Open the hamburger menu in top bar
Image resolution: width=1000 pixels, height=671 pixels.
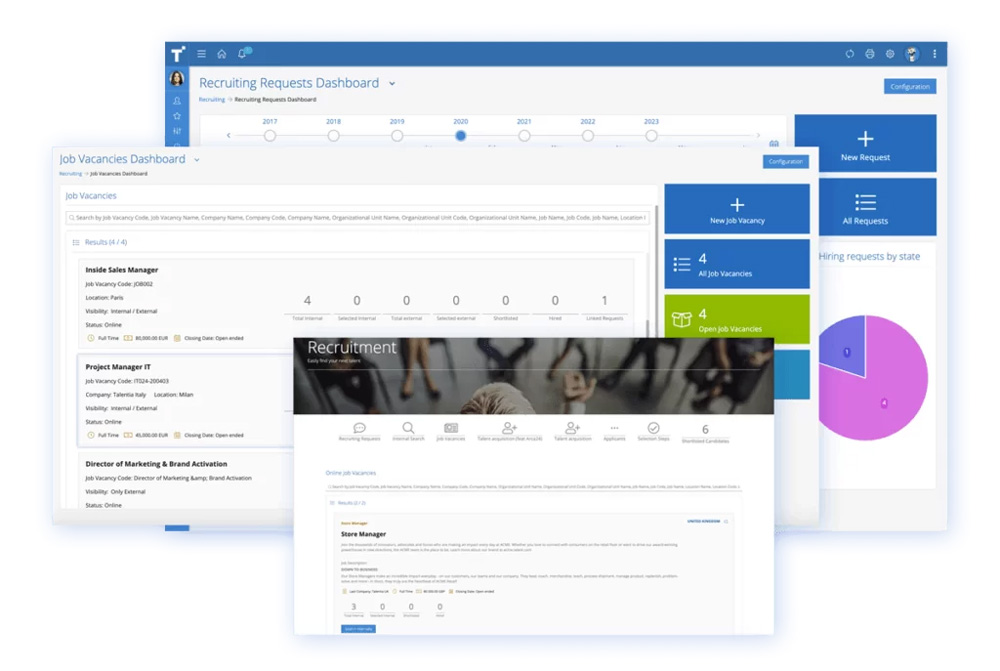coord(201,54)
